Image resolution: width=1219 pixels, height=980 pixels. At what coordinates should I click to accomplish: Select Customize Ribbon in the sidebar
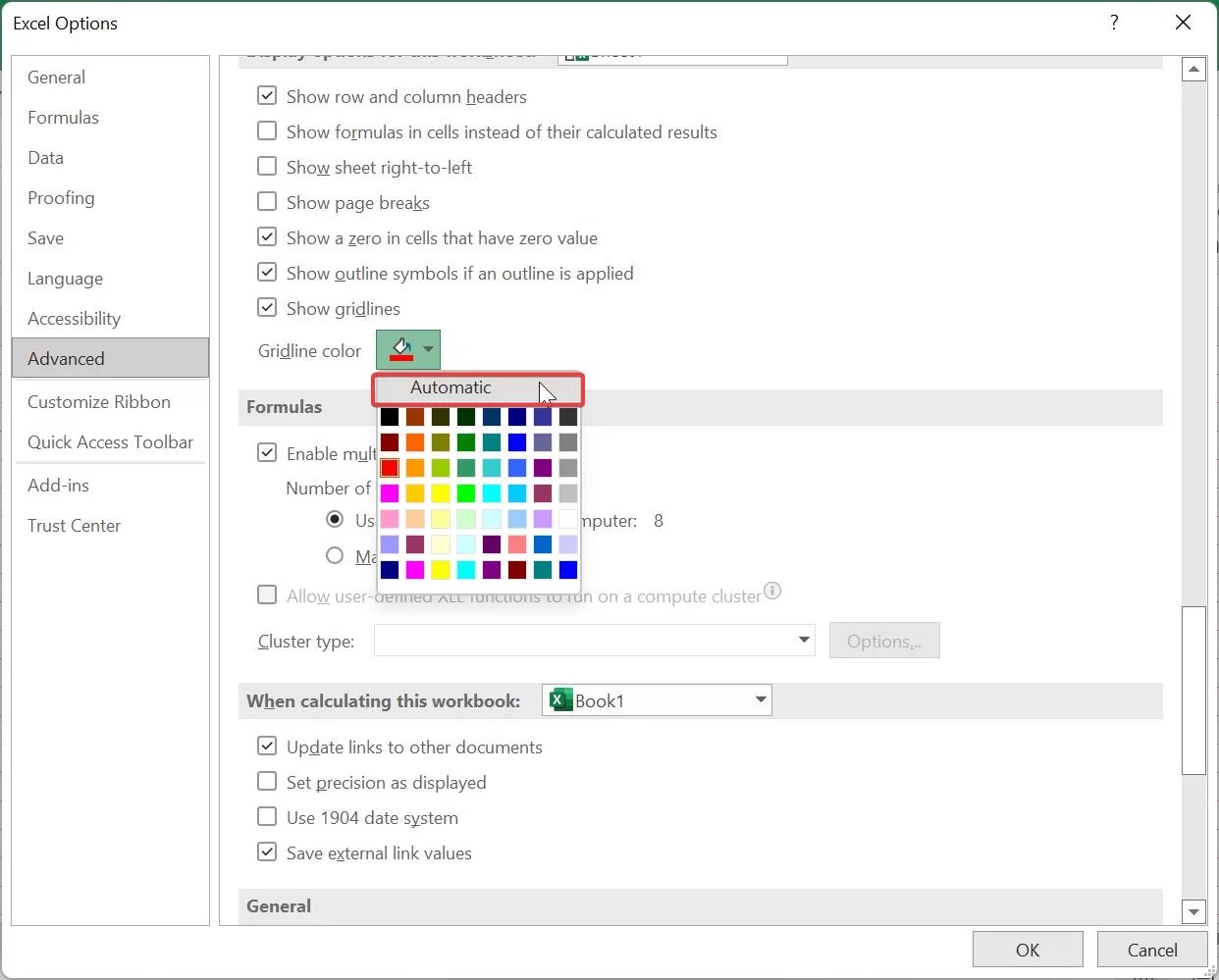pos(98,401)
